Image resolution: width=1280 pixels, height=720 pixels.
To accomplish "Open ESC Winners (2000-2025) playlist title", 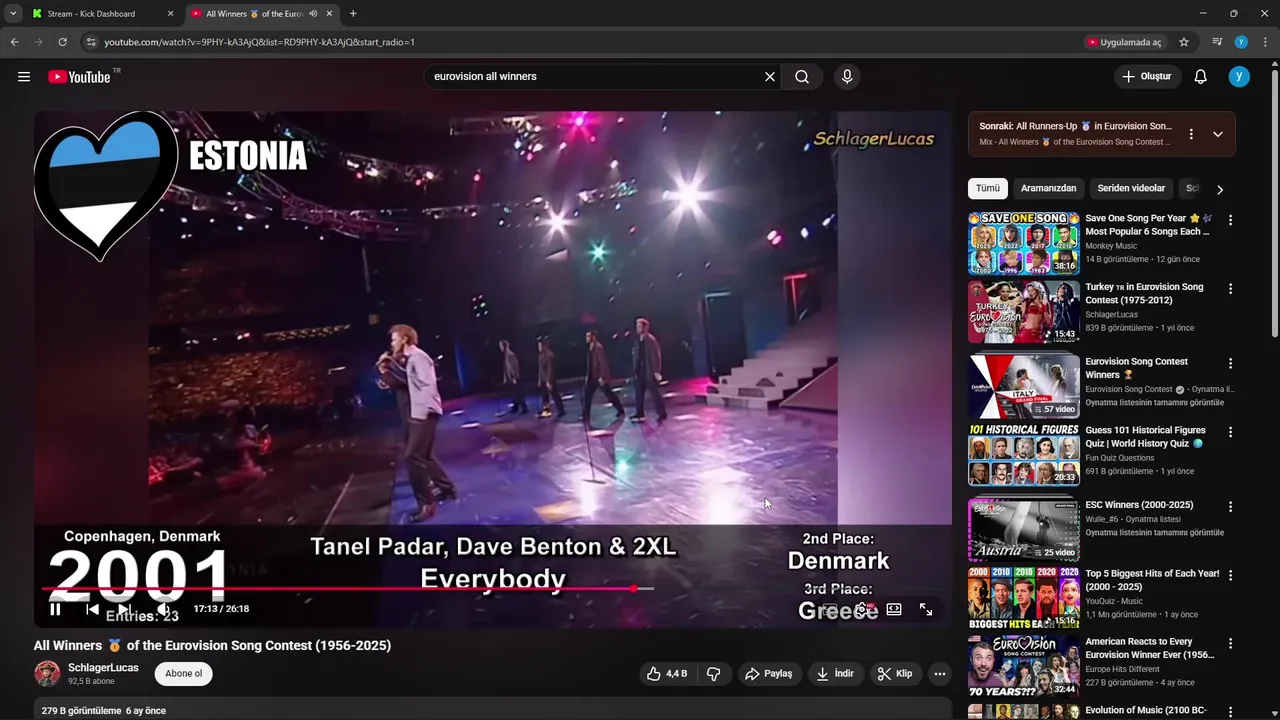I will 1139,505.
